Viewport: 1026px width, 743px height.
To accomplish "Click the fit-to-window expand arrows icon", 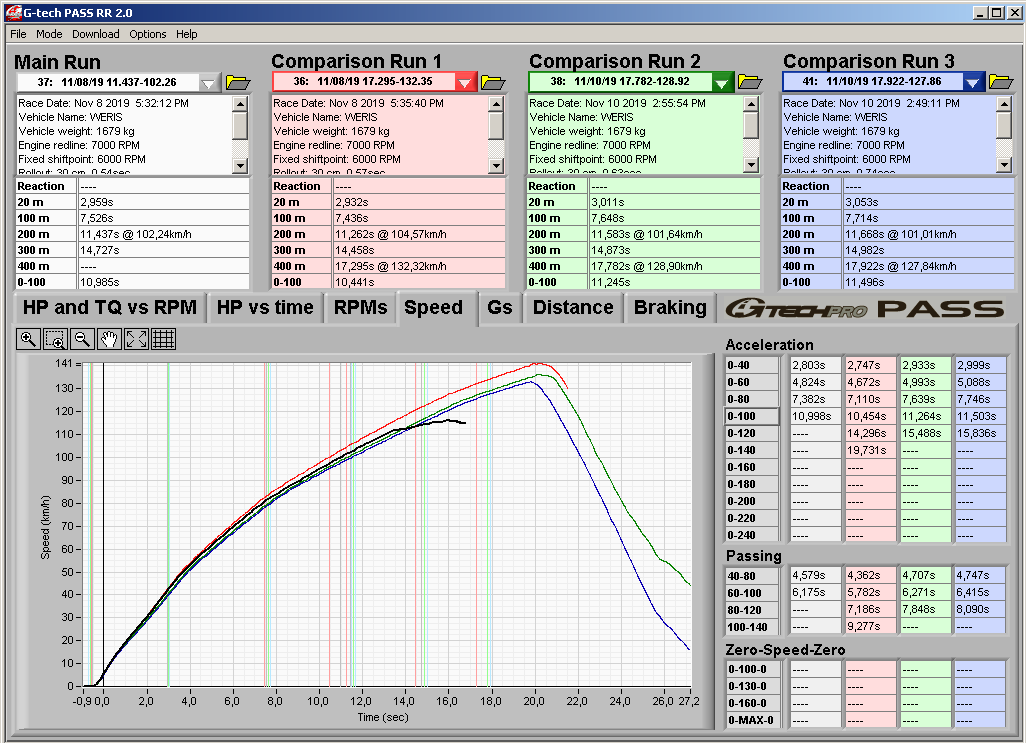I will (x=137, y=339).
